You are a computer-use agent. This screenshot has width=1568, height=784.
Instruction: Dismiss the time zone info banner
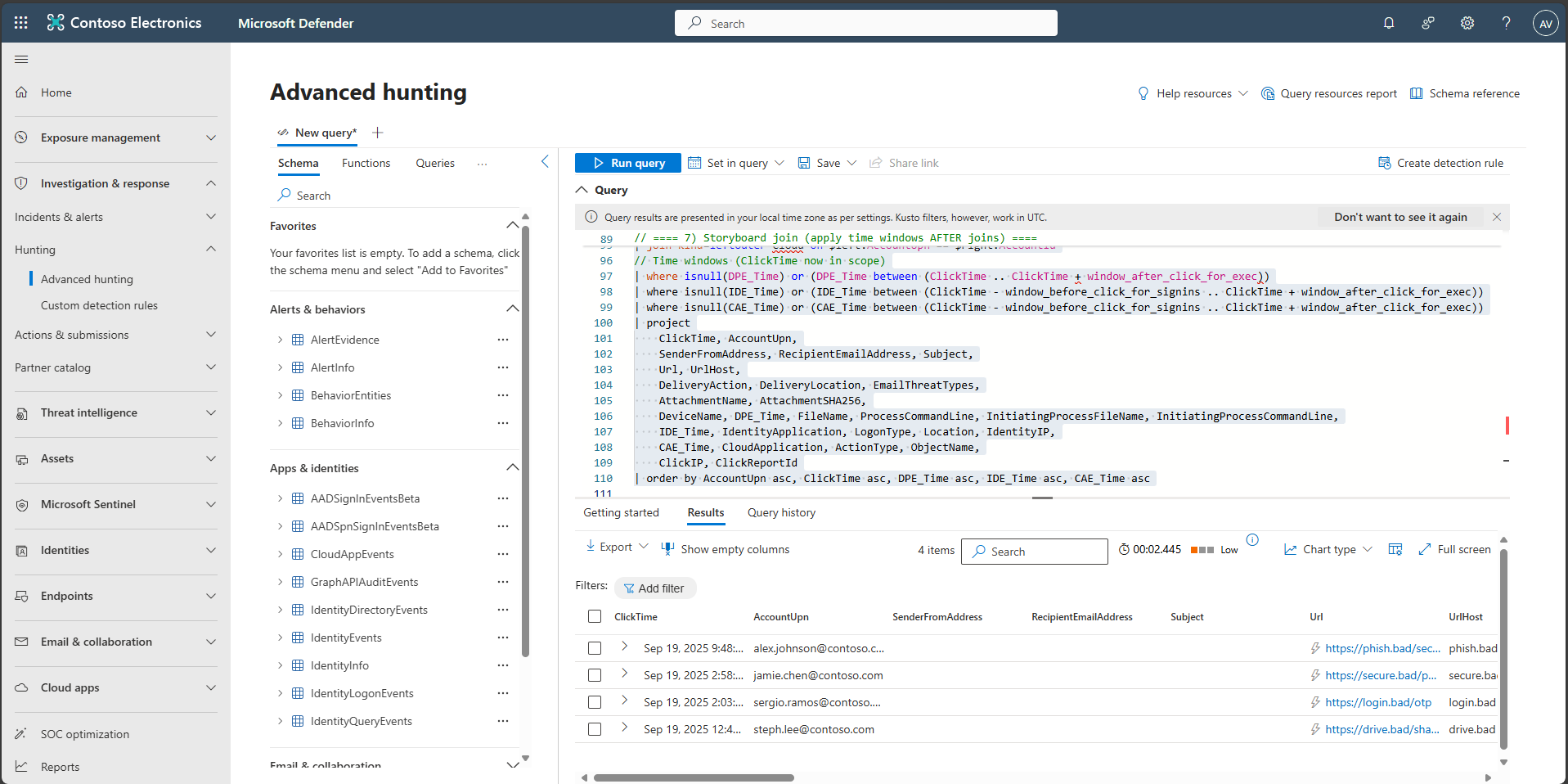1497,217
